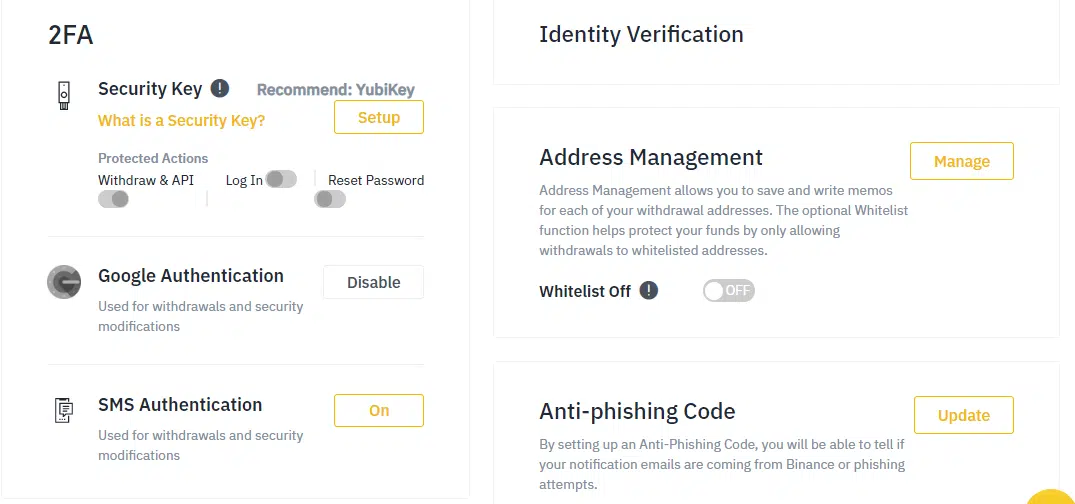
Task: Toggle the Reset Password protection switch
Action: tap(330, 200)
